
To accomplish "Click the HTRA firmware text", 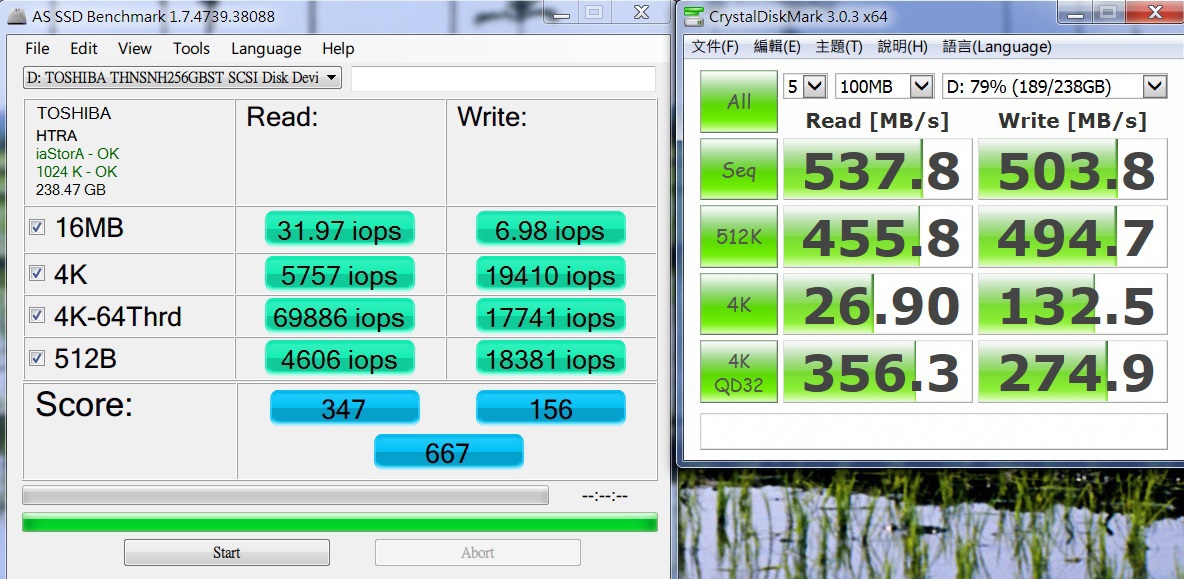I will 57,136.
